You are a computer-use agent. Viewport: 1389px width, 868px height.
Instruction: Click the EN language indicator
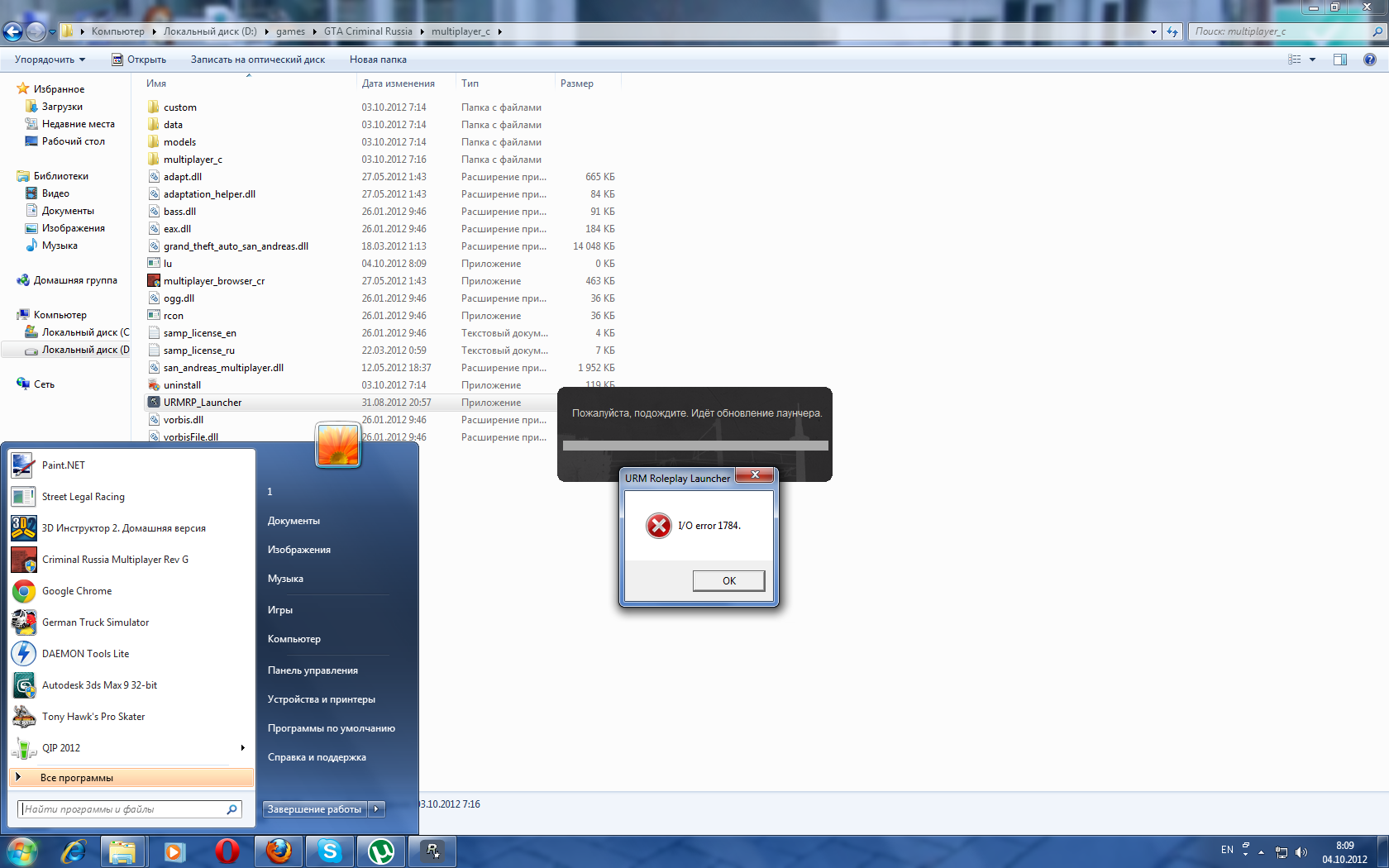pyautogui.click(x=1227, y=850)
